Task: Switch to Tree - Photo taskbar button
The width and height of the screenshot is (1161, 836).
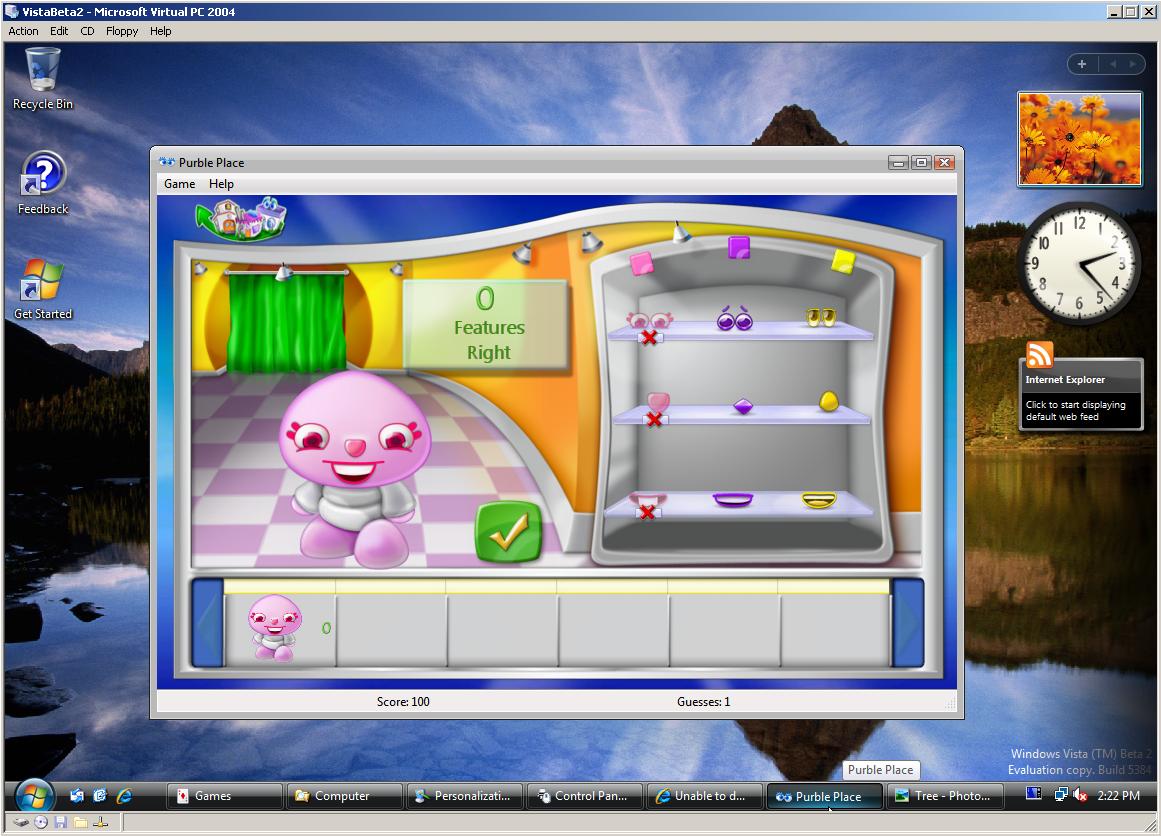Action: click(945, 796)
